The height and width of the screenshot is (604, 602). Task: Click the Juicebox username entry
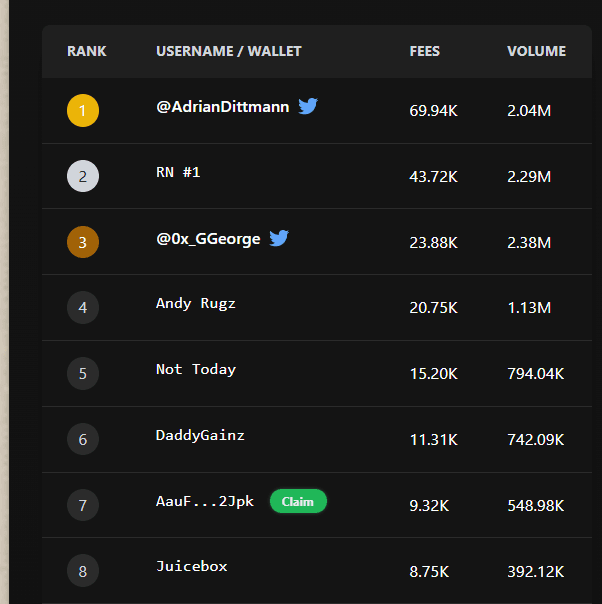pyautogui.click(x=192, y=566)
